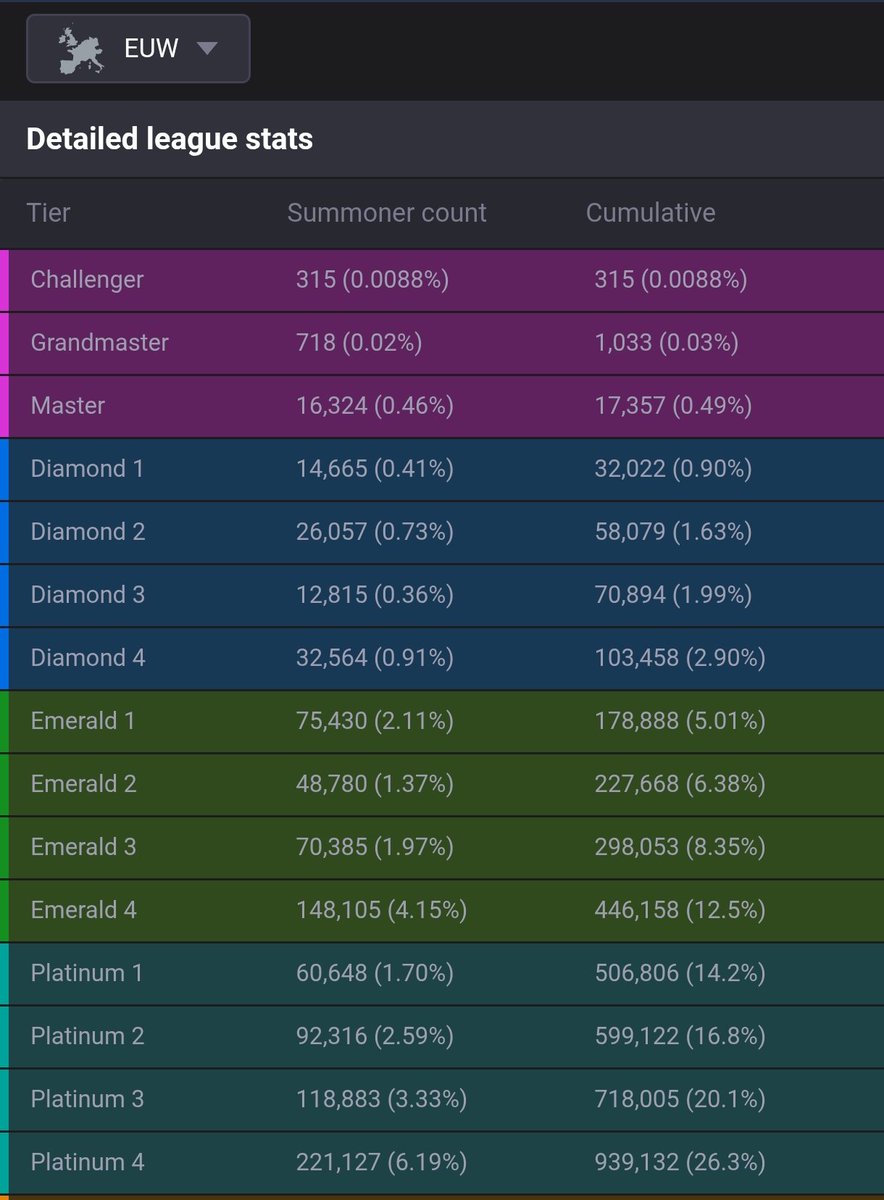Click the 'Detailed league stats' heading
The image size is (884, 1200).
(169, 139)
